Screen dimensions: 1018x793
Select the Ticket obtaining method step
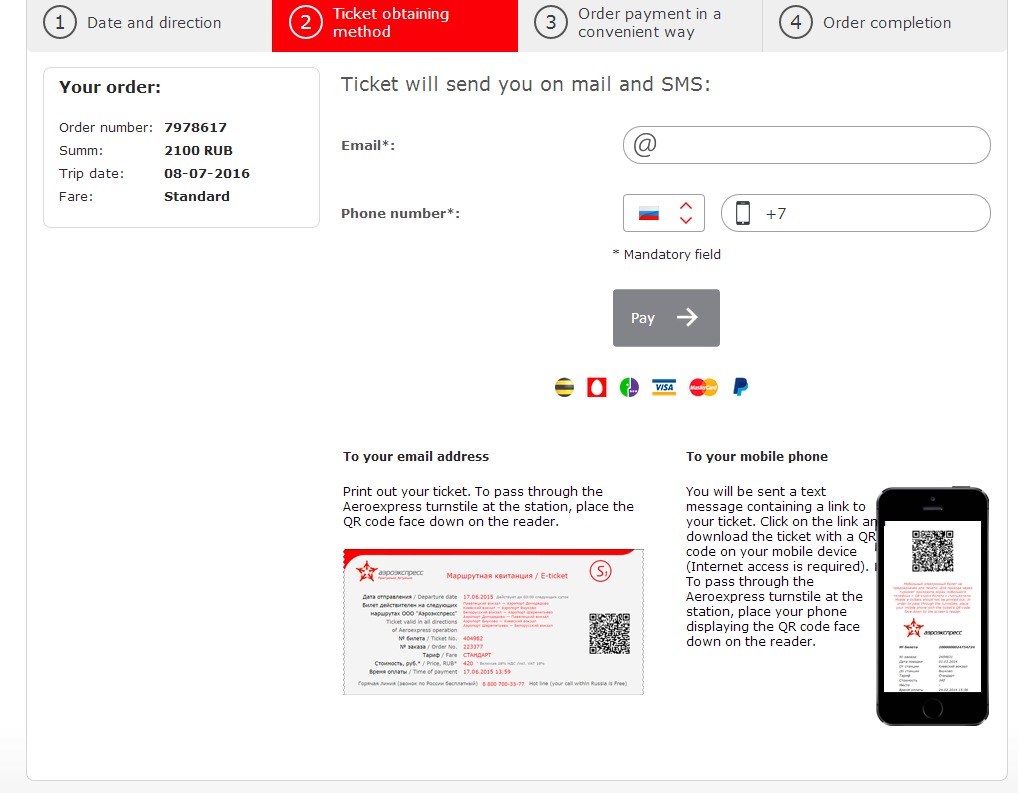[x=395, y=23]
